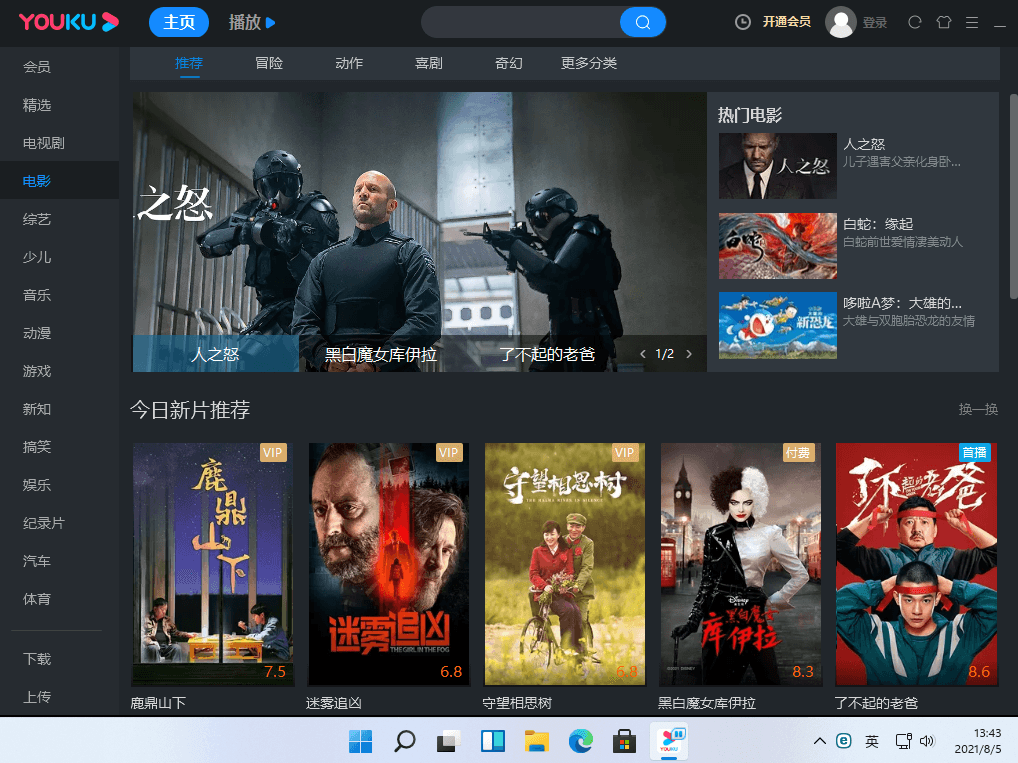Viewport: 1018px width, 763px height.
Task: Open 更多分类 more categories
Action: (589, 63)
